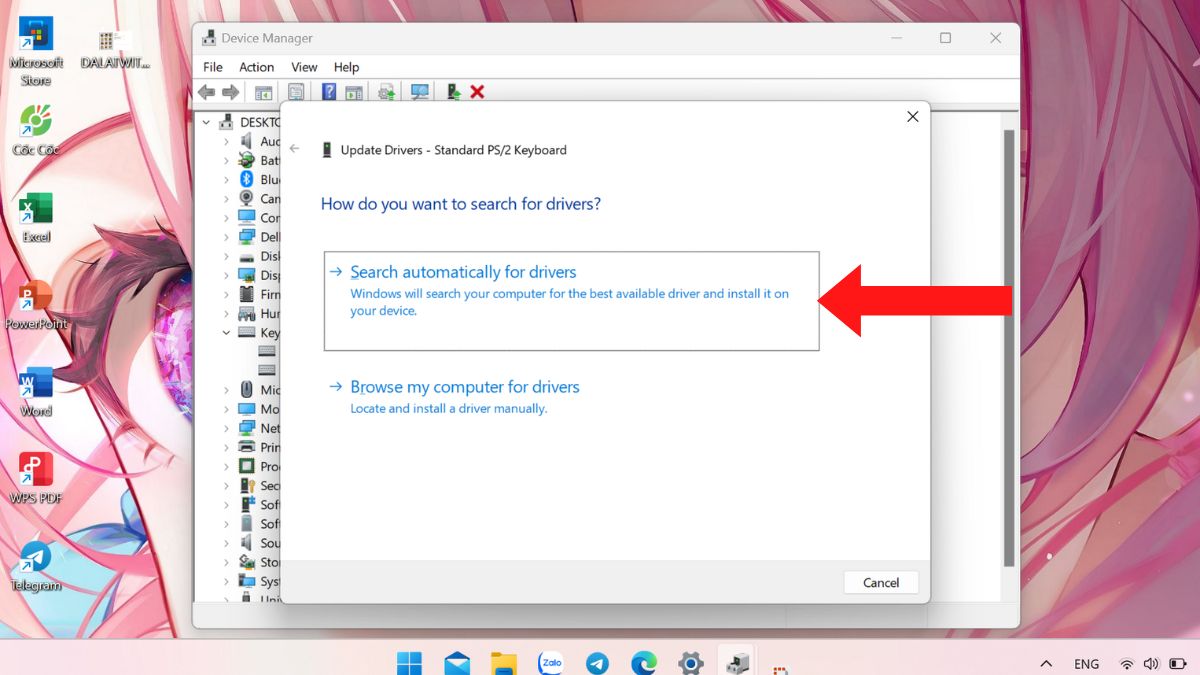The image size is (1200, 675).
Task: Choose Browse my computer for drivers
Action: [455, 396]
